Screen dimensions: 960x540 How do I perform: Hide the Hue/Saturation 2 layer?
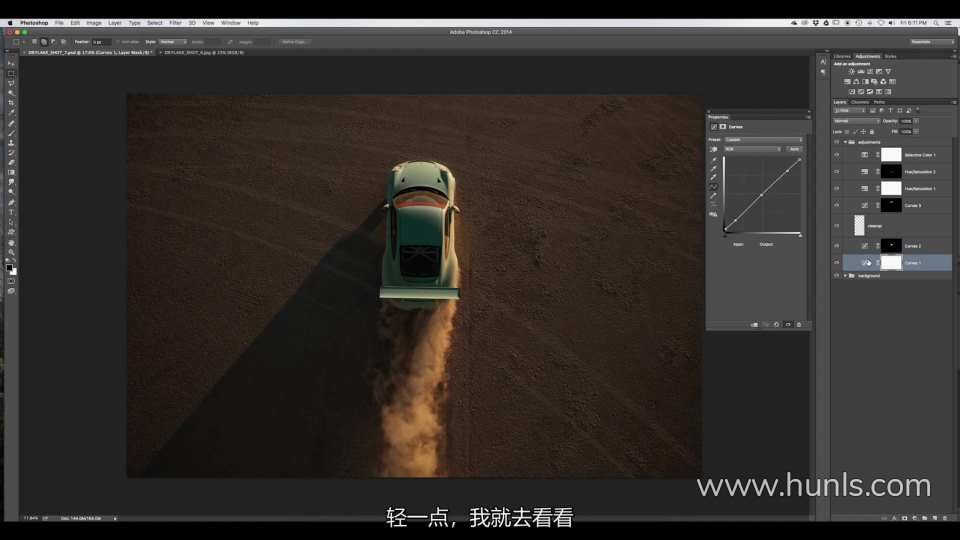pyautogui.click(x=837, y=171)
